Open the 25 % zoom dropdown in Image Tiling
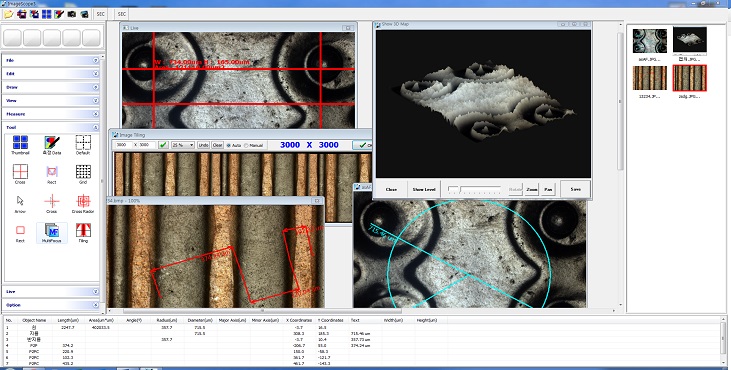Screen dimensions: 731x370 point(183,145)
